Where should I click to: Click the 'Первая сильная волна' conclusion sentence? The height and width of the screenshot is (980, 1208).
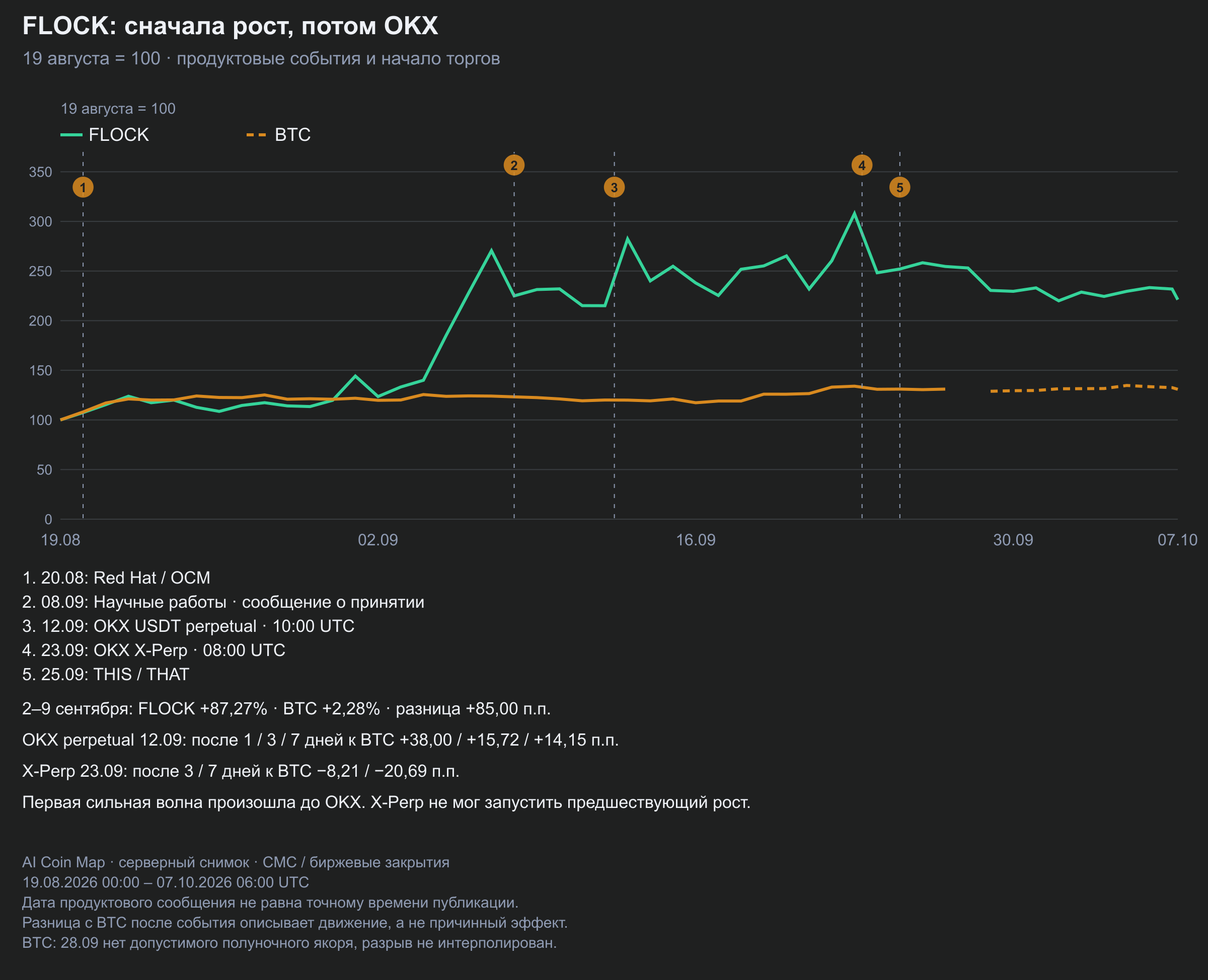click(386, 803)
